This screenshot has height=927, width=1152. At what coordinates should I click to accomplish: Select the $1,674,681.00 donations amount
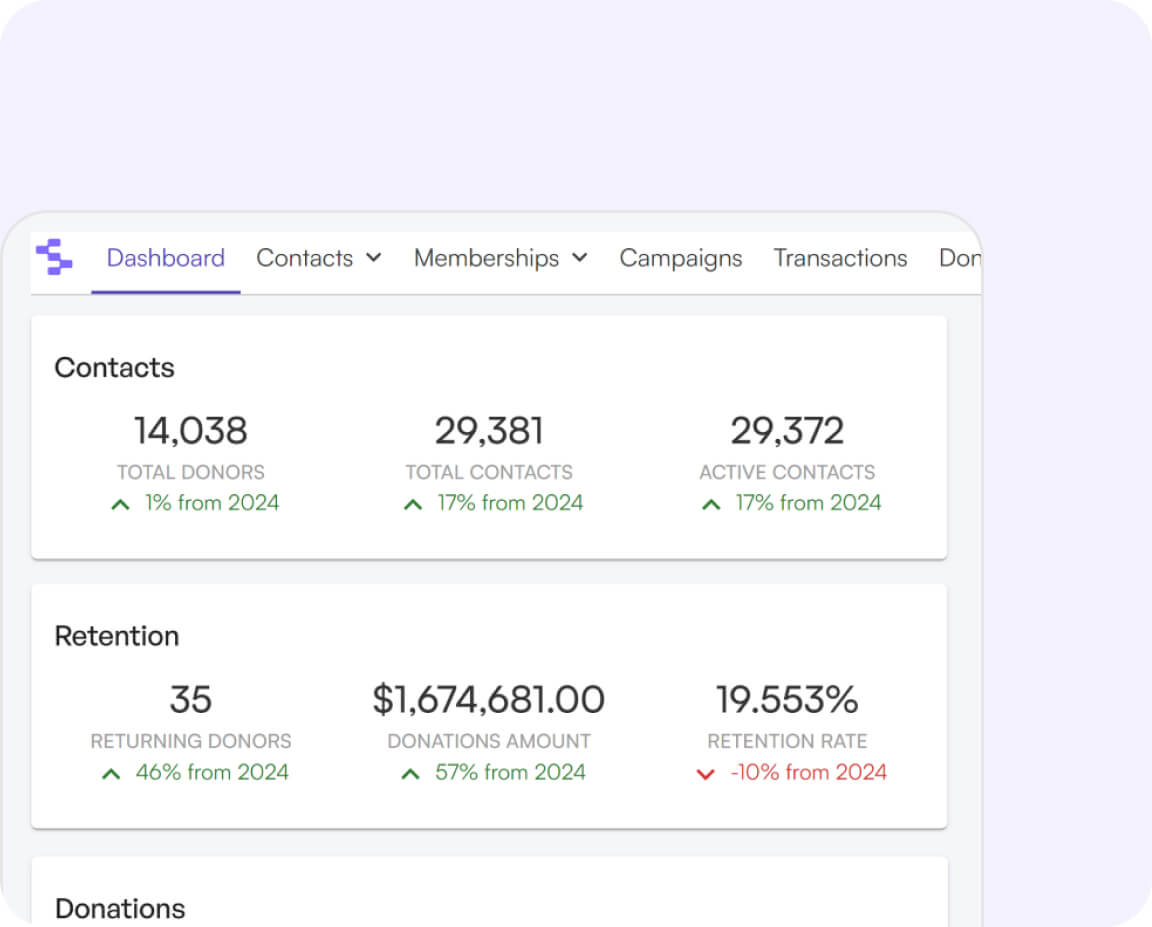pos(489,699)
